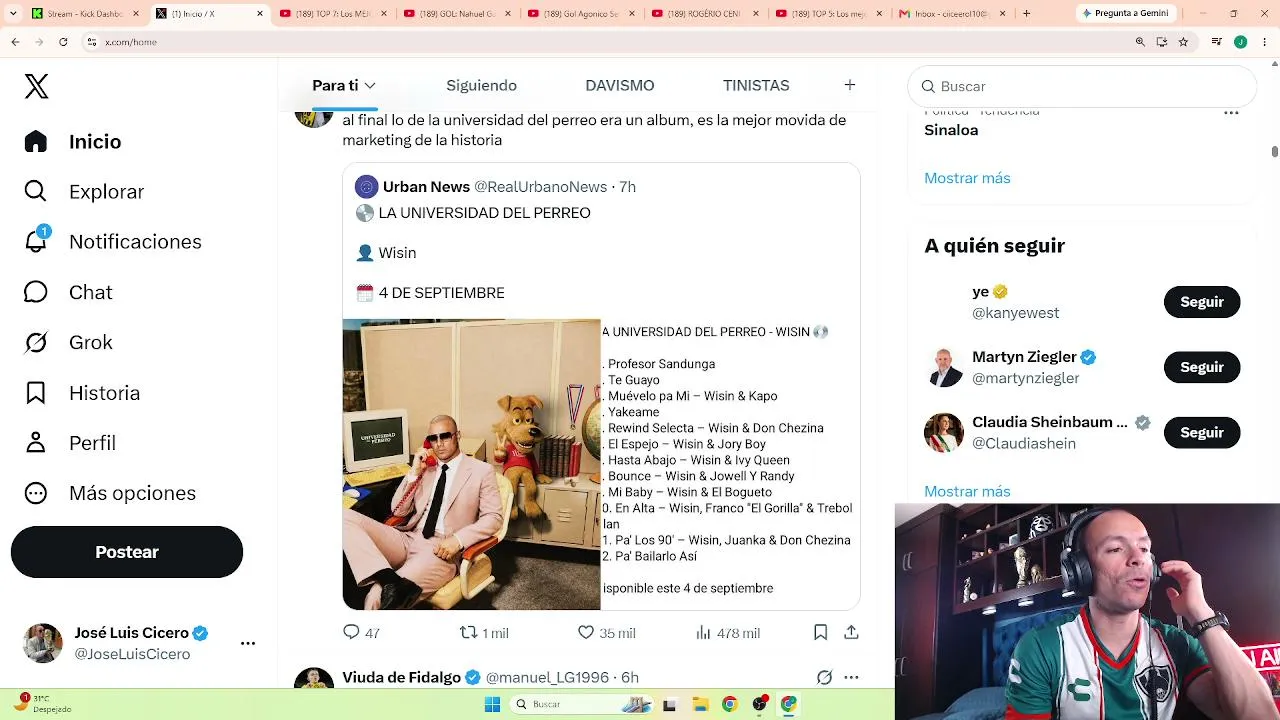Click the page vertical scrollbar thumb
The image size is (1280, 720).
1275,151
